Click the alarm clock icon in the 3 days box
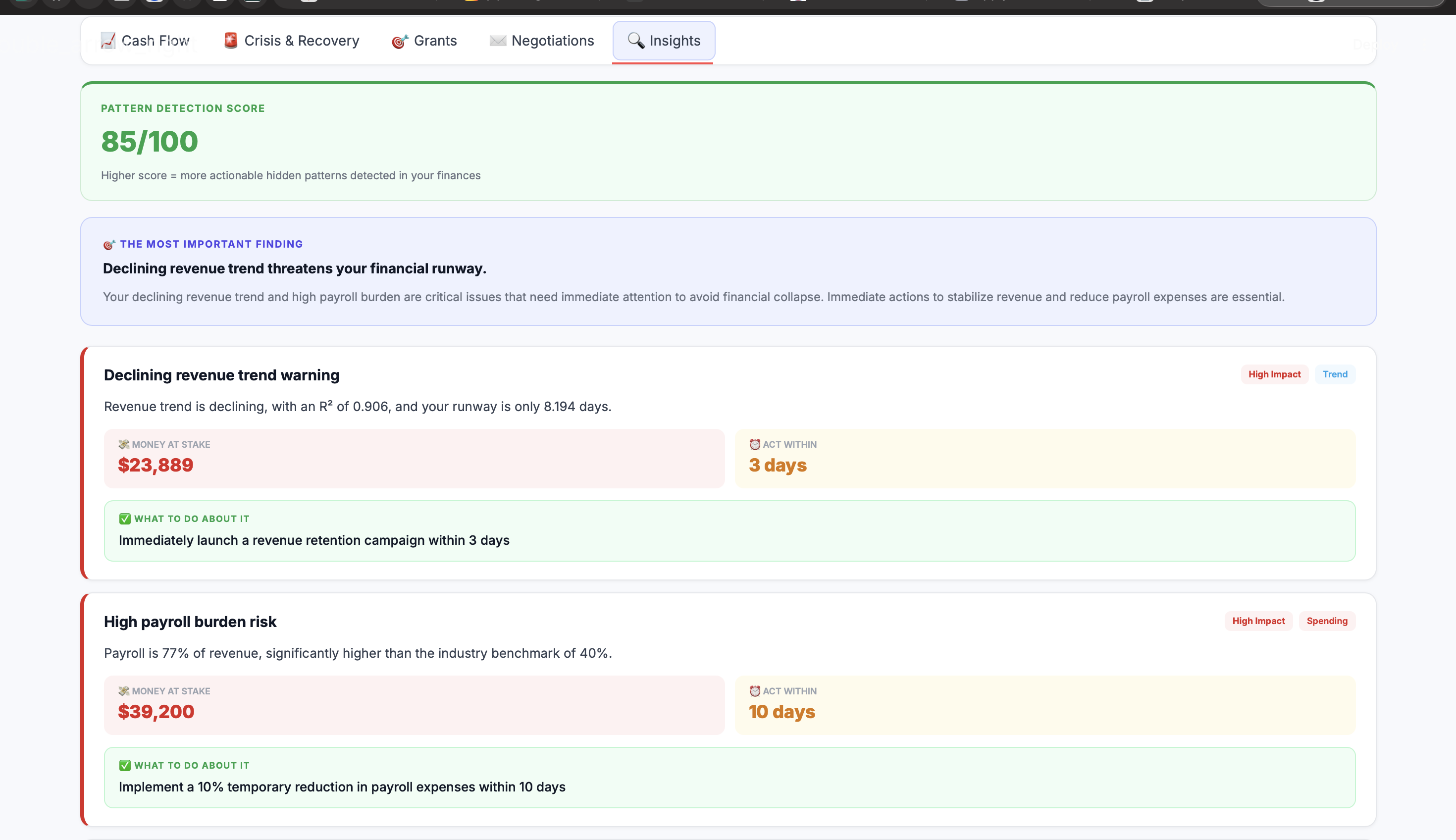1456x840 pixels. click(x=755, y=444)
